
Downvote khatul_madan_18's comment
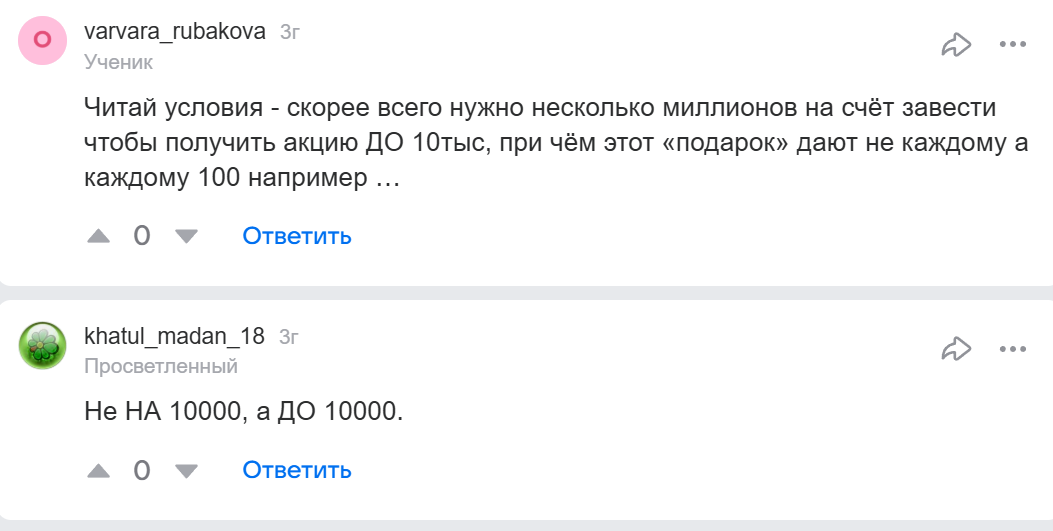[x=186, y=470]
